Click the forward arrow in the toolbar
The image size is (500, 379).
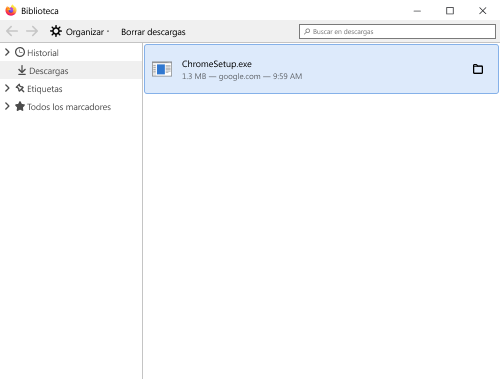[32, 31]
